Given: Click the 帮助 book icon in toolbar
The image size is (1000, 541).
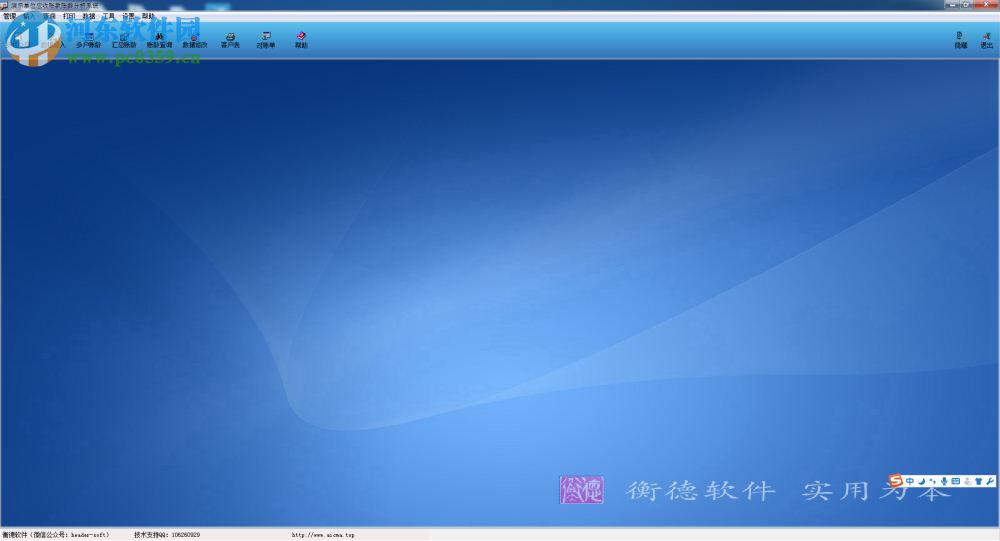Looking at the screenshot, I should (x=301, y=41).
